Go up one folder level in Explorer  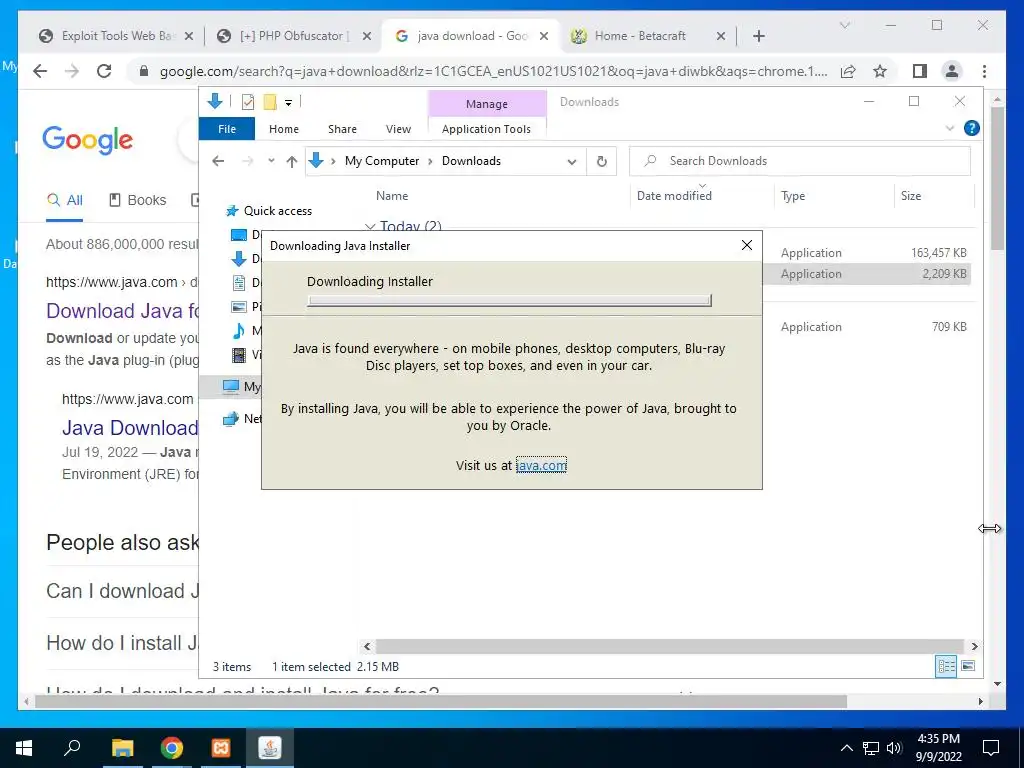[291, 161]
